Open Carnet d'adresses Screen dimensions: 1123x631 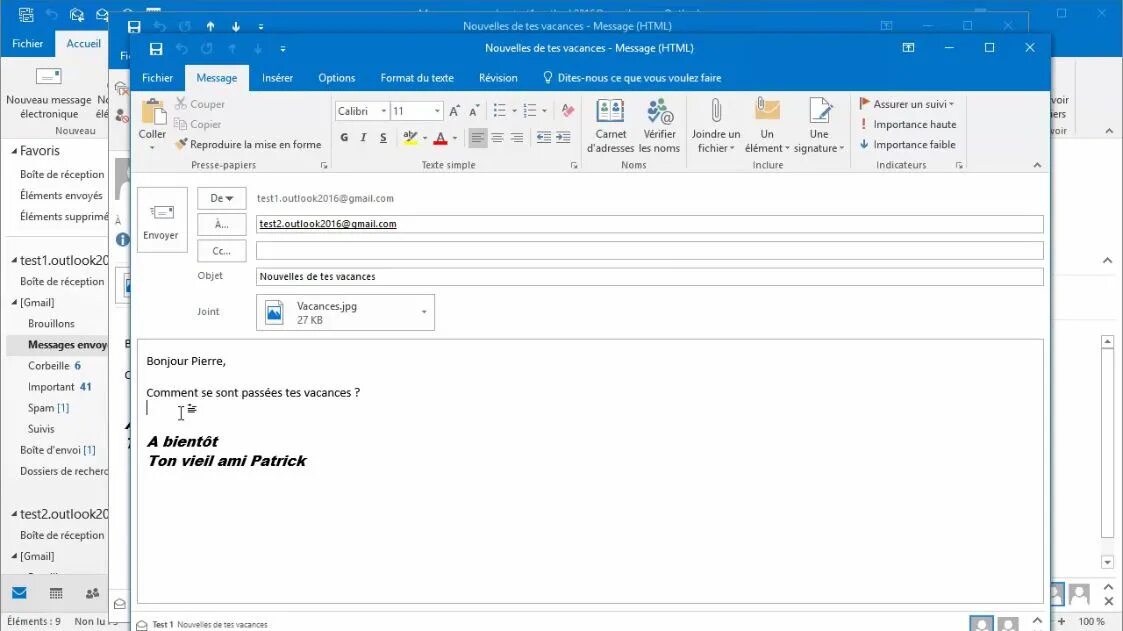pyautogui.click(x=610, y=126)
